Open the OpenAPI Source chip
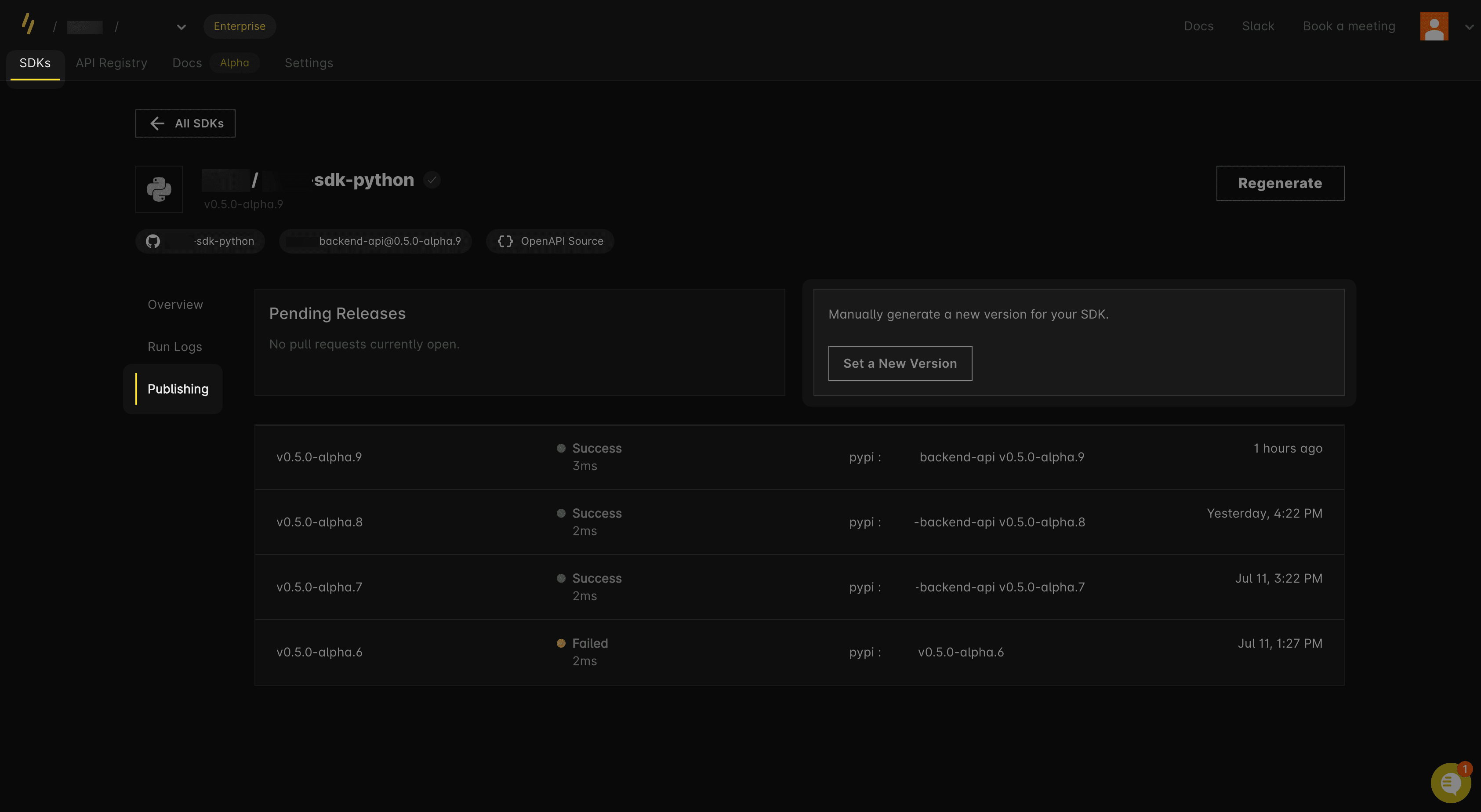 tap(550, 241)
